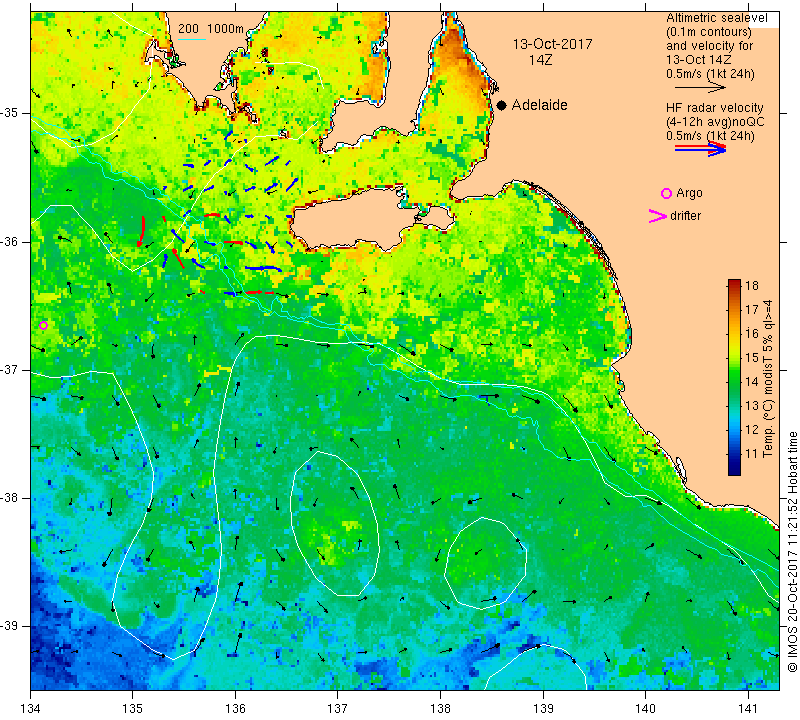
Task: Click the 137 longitude axis label
Action: (x=337, y=709)
